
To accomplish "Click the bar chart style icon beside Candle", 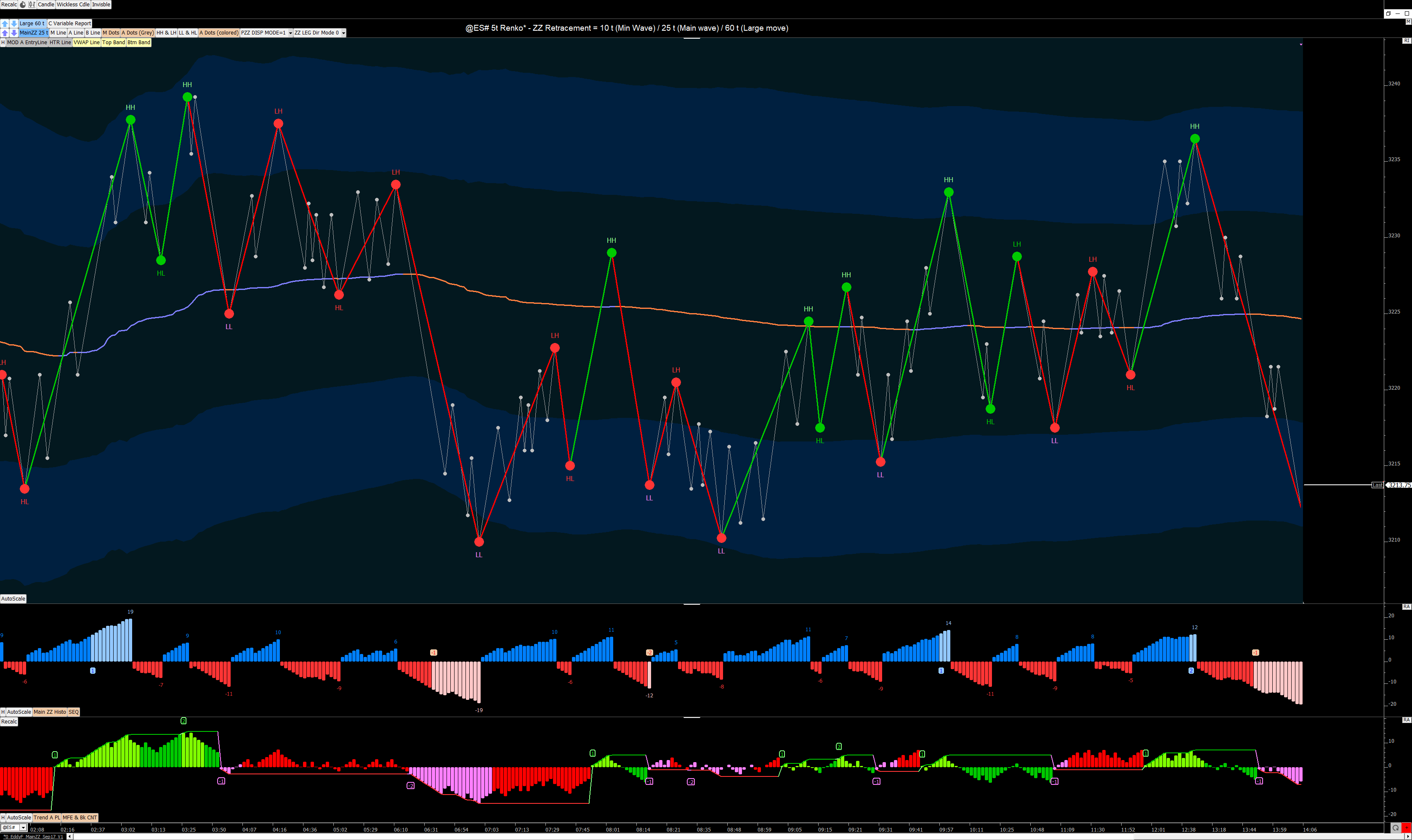I will pyautogui.click(x=32, y=5).
